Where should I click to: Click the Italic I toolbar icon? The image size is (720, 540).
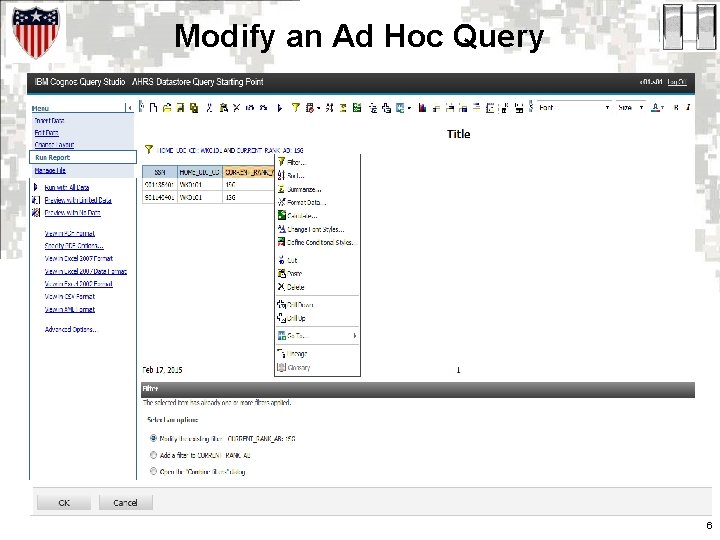click(x=688, y=107)
